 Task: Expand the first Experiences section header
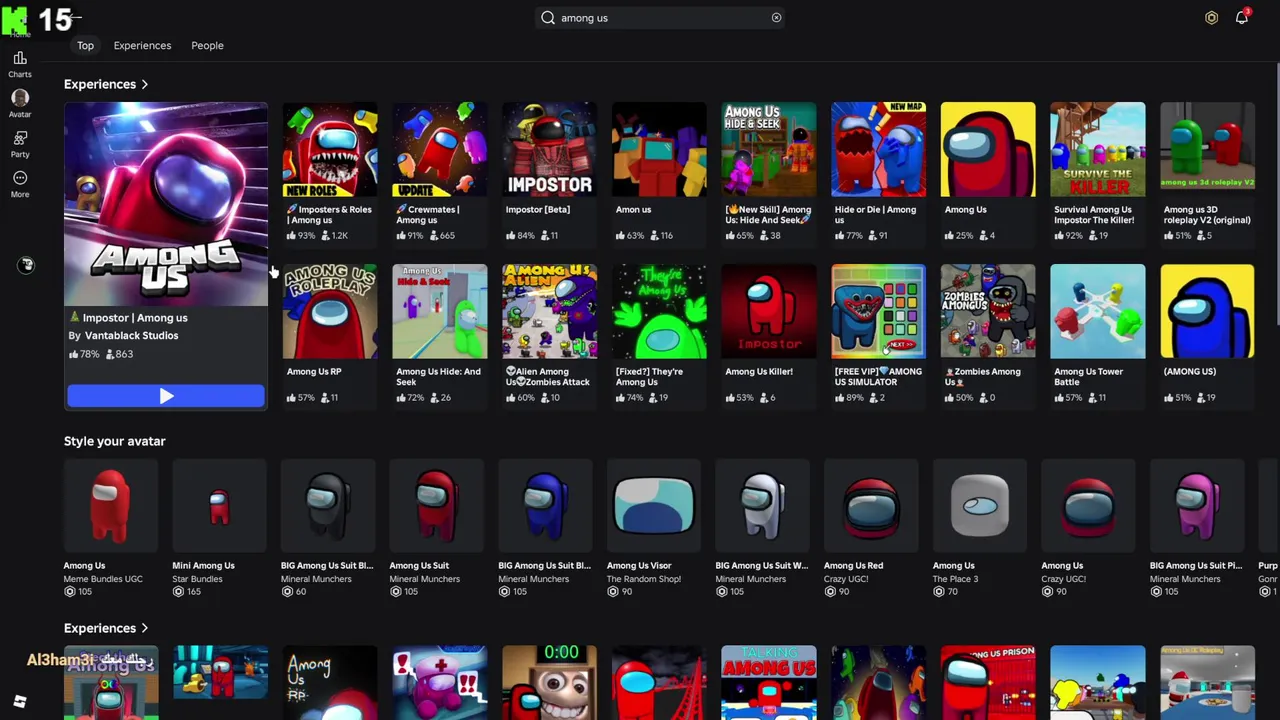tap(106, 84)
